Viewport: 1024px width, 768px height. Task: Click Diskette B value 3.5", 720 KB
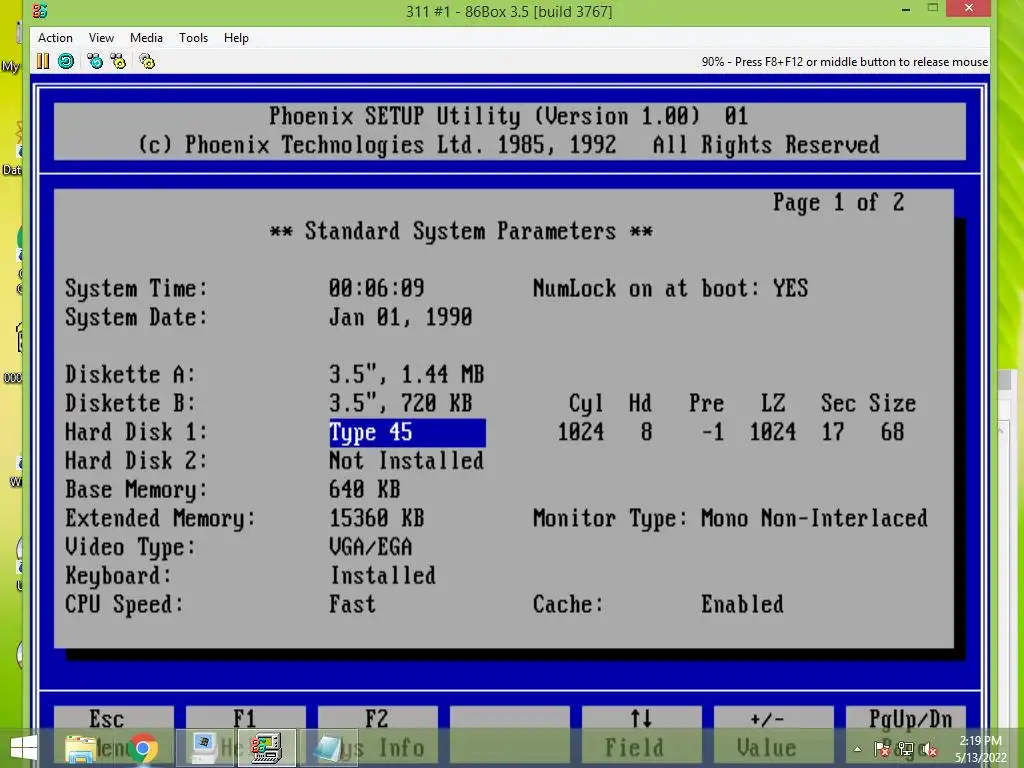pos(400,404)
